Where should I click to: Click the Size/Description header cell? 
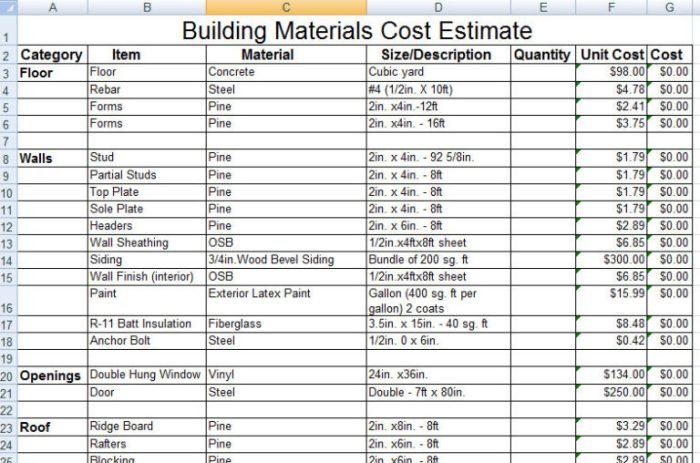[438, 54]
